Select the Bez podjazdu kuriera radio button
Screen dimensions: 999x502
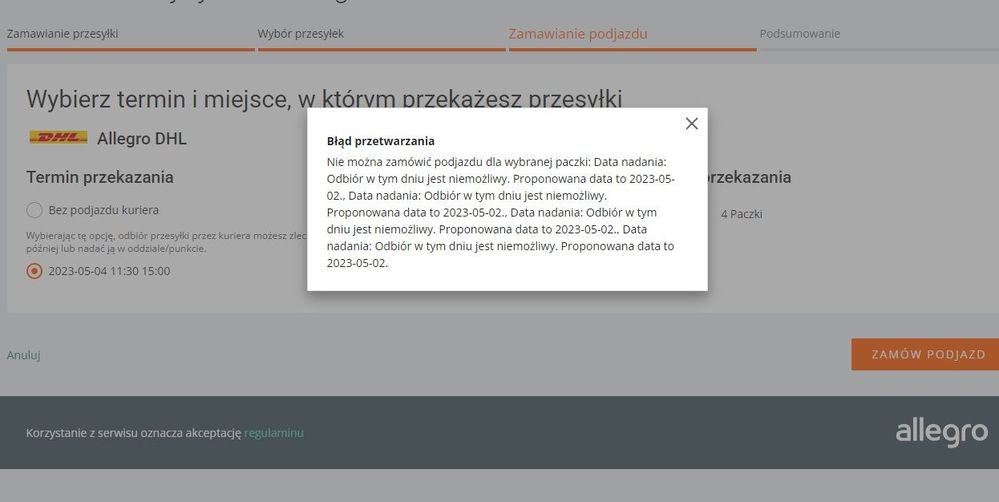35,210
